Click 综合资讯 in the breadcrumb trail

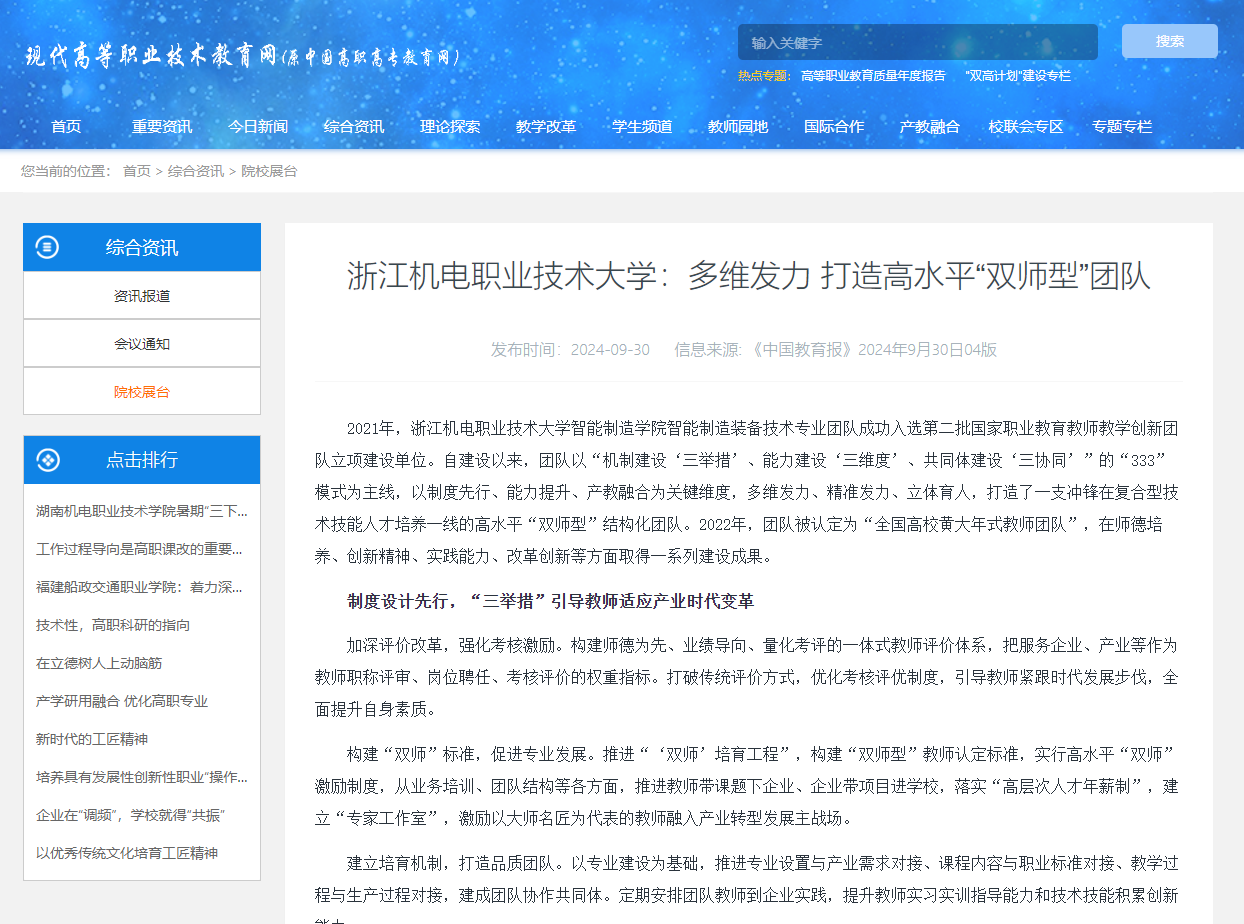click(x=196, y=171)
